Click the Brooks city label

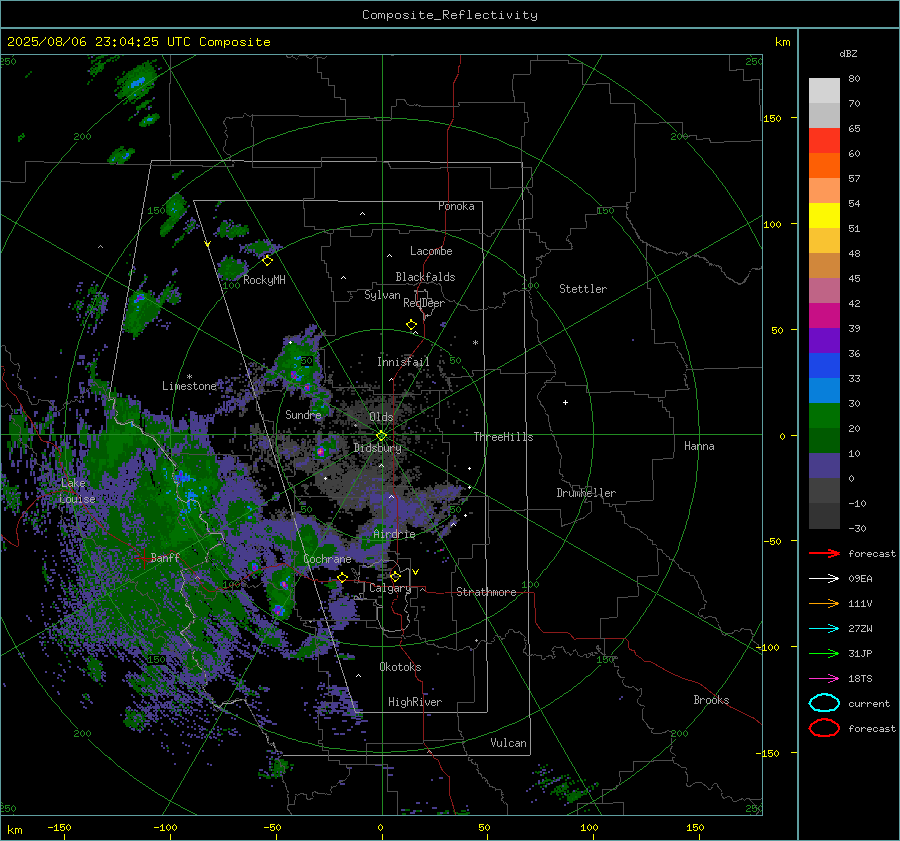711,700
